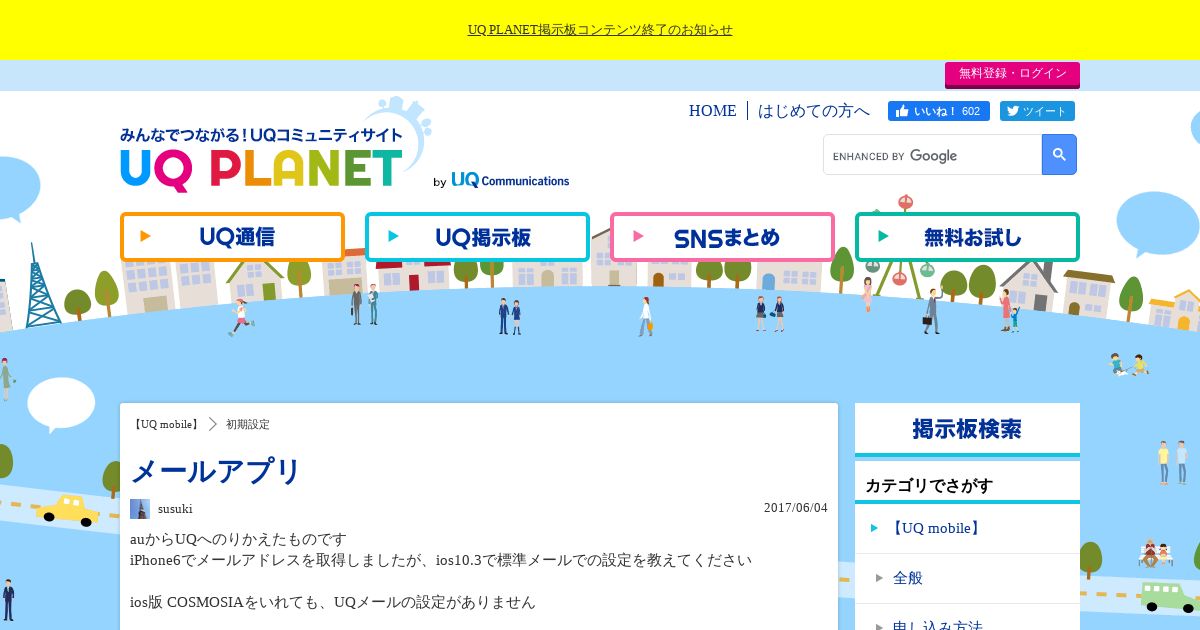Click the Facebook いいね！ button
1200x630 pixels.
938,111
